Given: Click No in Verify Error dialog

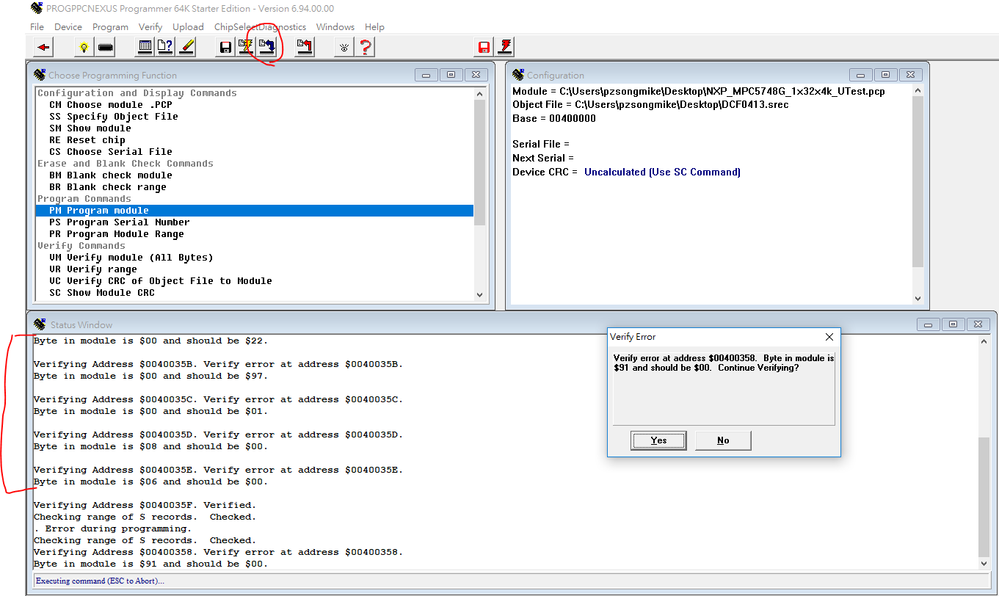Looking at the screenshot, I should click(x=723, y=440).
